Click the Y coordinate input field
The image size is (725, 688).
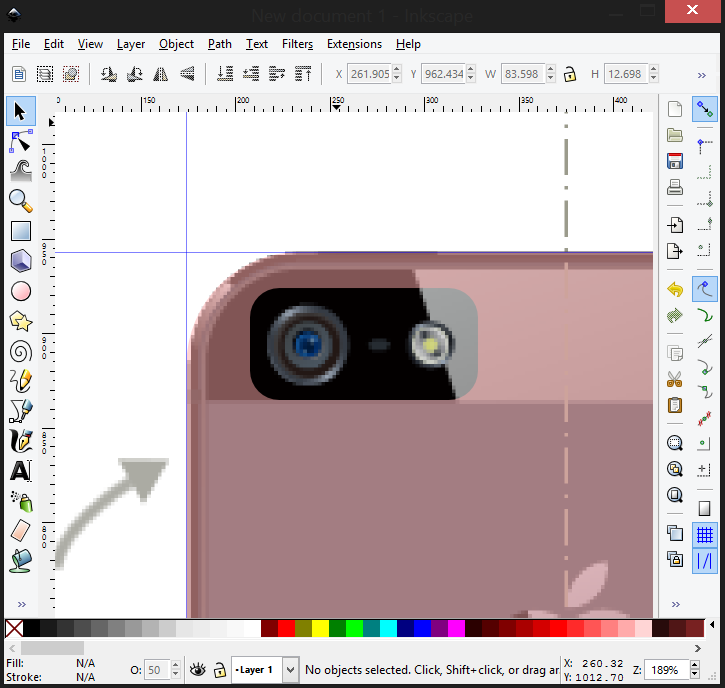point(443,74)
